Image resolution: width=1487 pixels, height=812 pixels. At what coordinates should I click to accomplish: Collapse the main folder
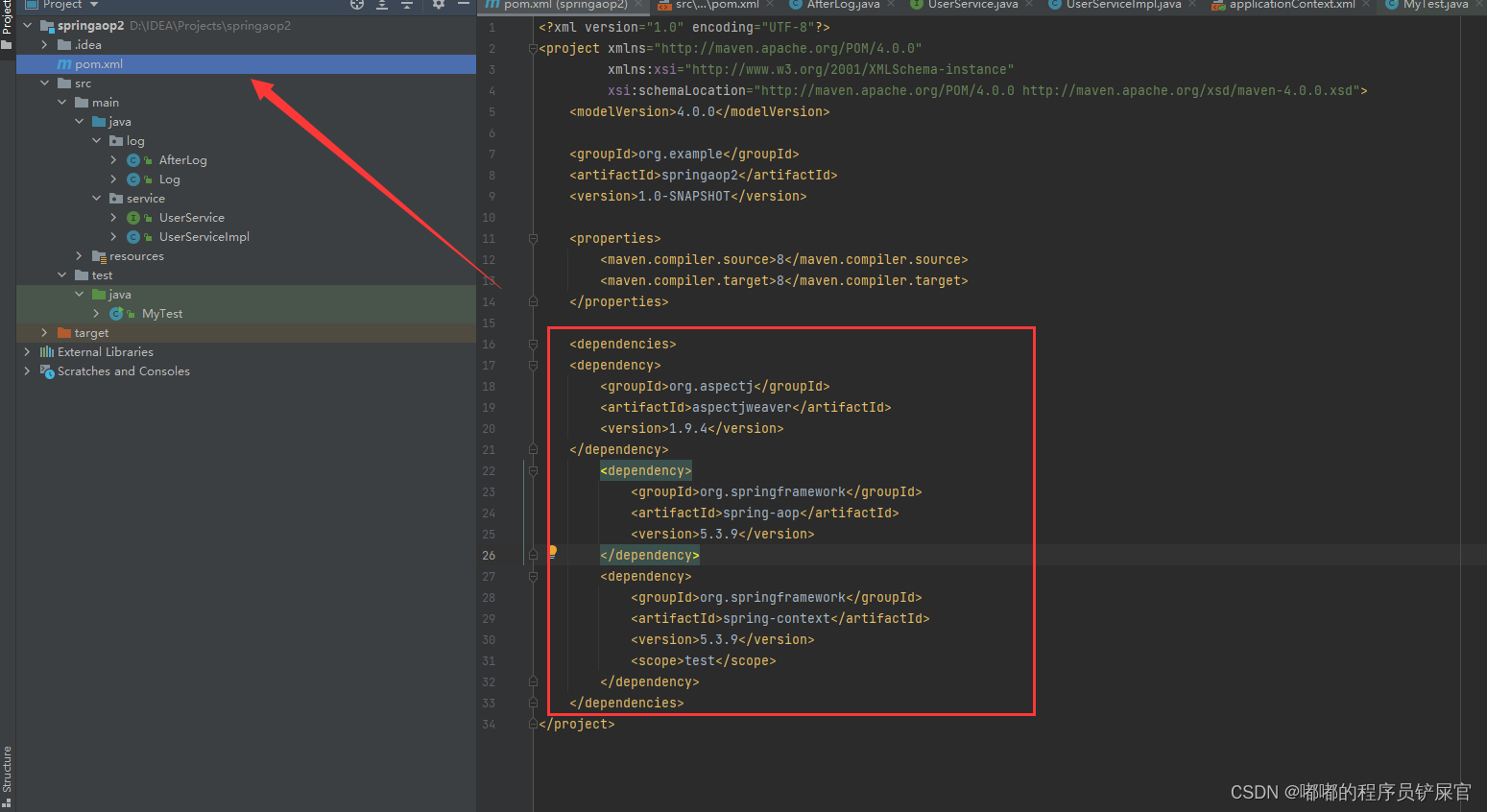tap(61, 103)
